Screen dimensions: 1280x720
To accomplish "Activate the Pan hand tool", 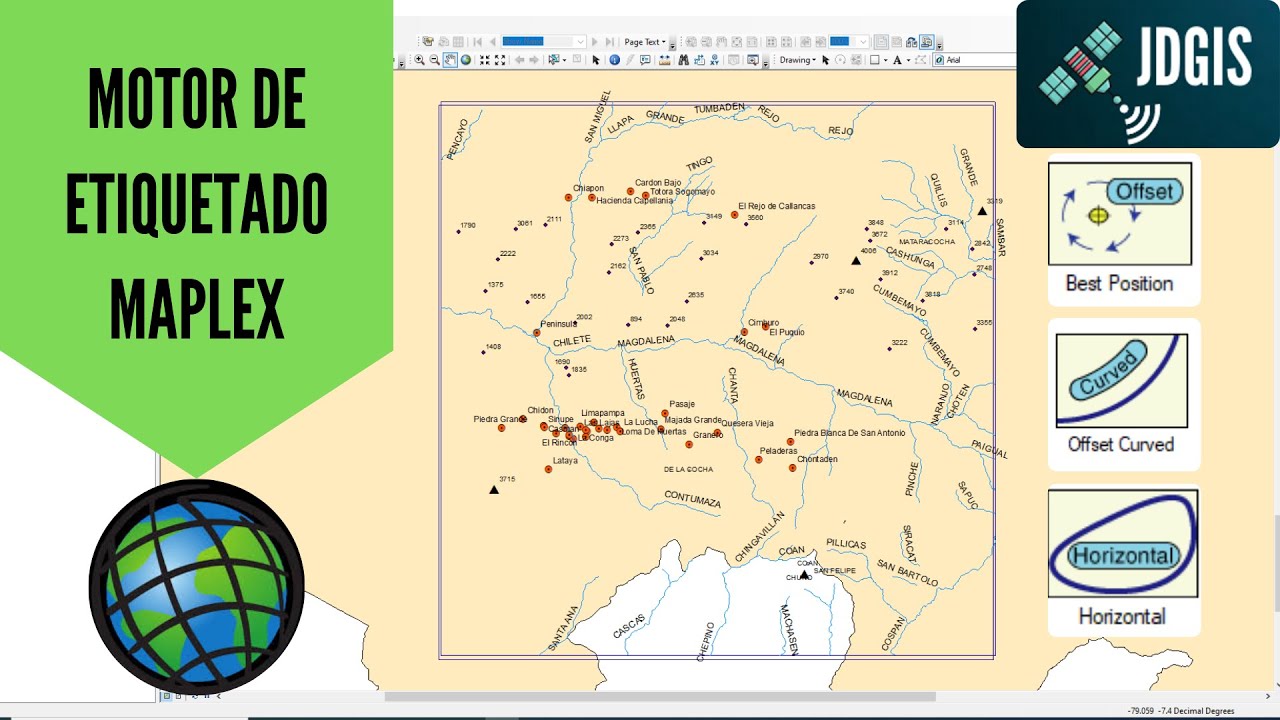I will pyautogui.click(x=450, y=60).
